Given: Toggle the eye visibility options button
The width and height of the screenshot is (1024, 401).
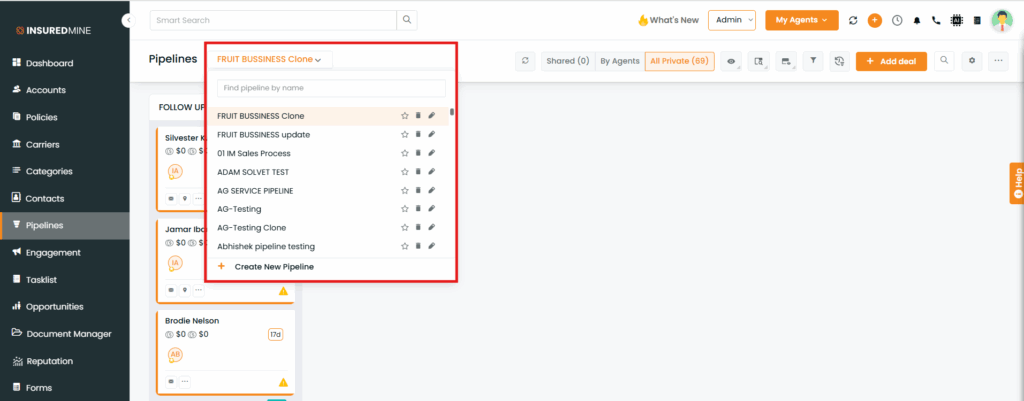Looking at the screenshot, I should pyautogui.click(x=731, y=61).
